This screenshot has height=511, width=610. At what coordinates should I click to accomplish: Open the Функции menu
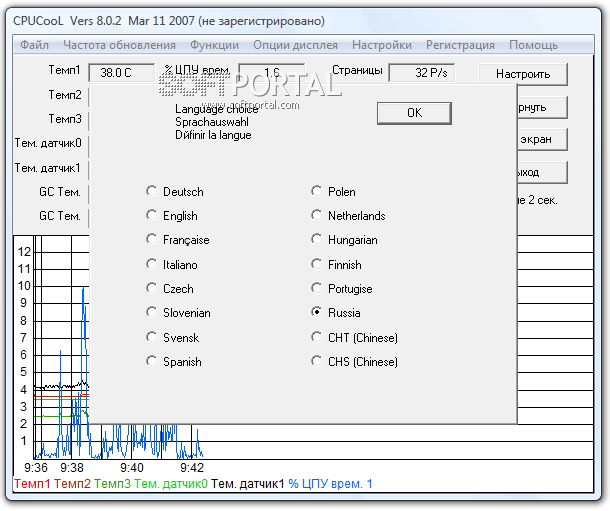(214, 45)
